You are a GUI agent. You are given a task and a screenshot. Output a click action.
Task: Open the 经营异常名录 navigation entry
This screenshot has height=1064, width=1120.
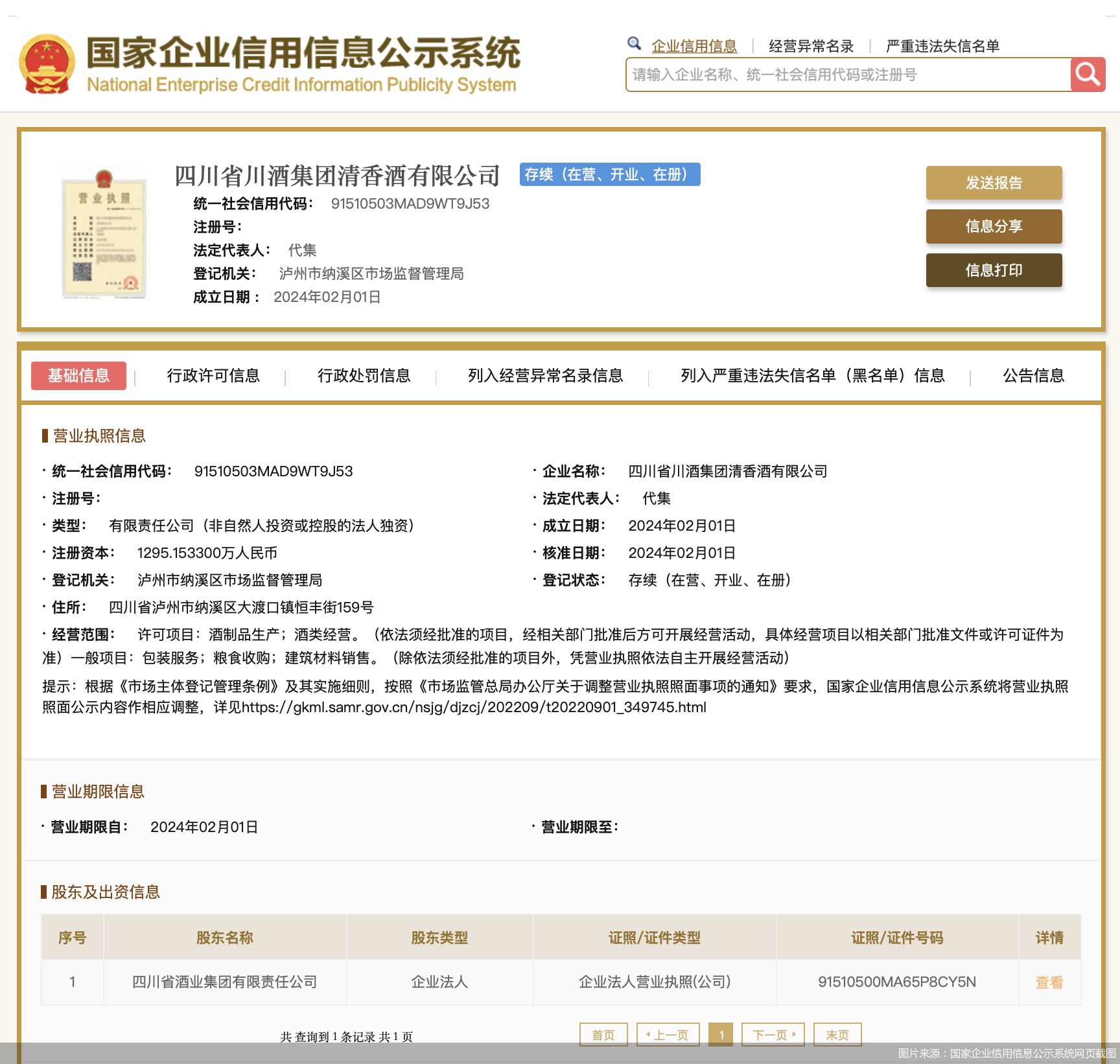(811, 46)
